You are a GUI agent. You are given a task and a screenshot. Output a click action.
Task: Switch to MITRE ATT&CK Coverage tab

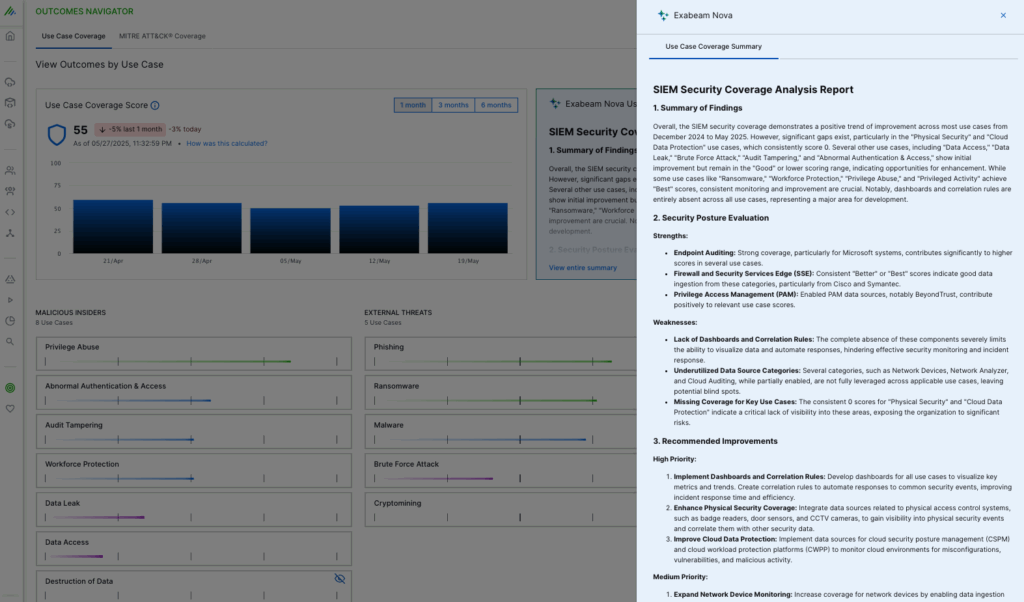[162, 36]
